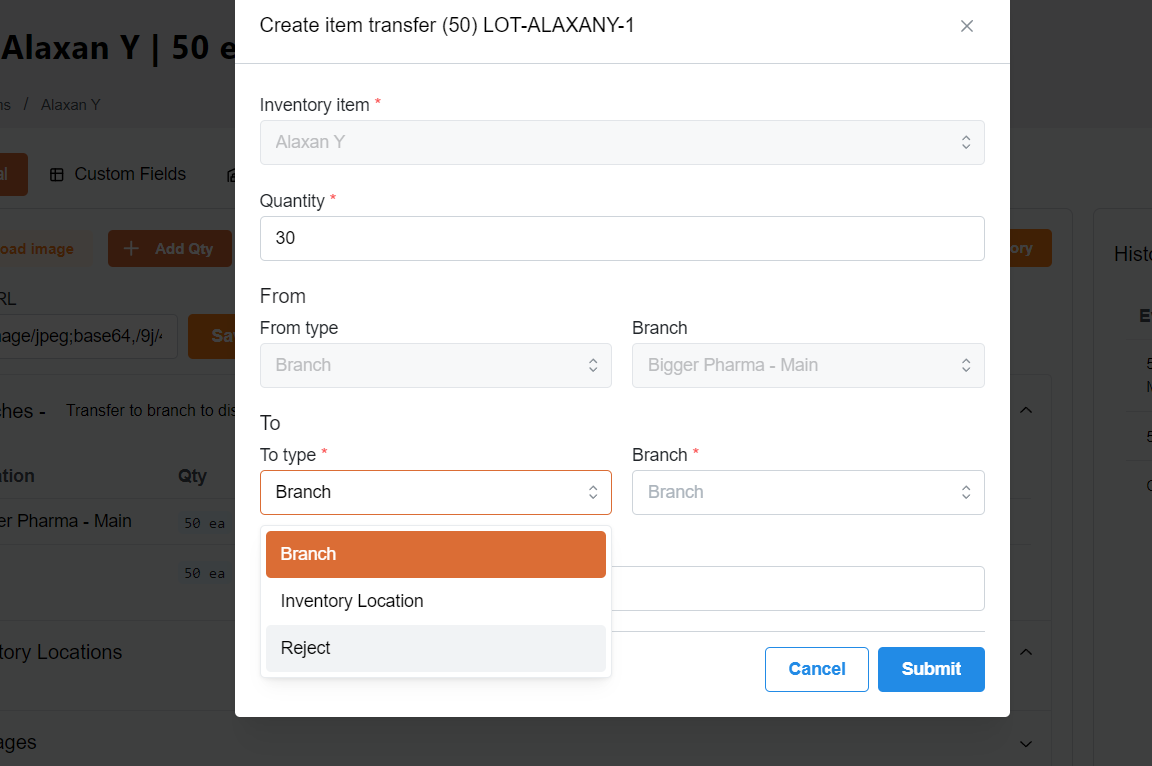Click the 50 ea total quantity below the Bigger Pharma row
Image resolution: width=1152 pixels, height=766 pixels.
coord(204,573)
